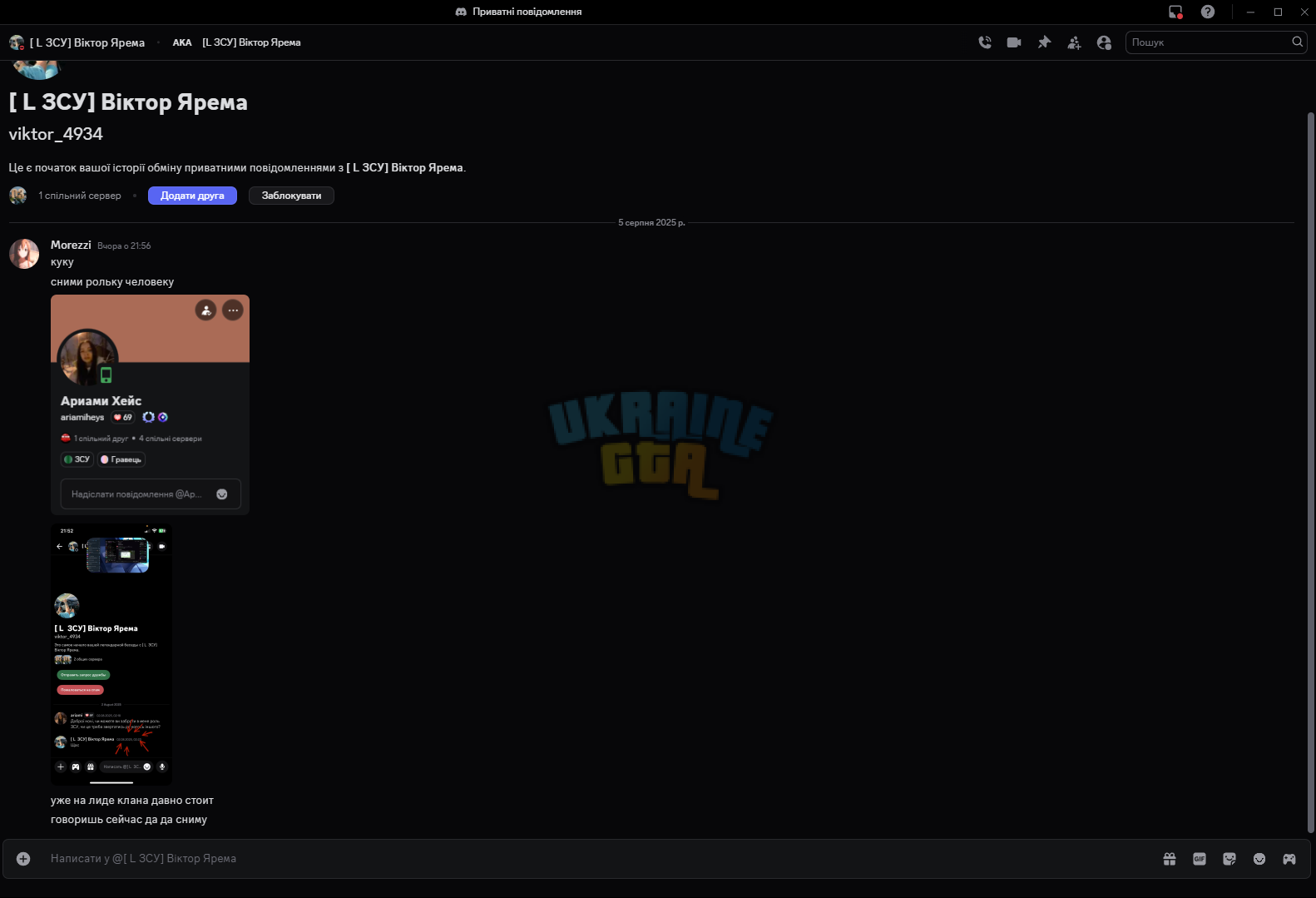Open the emoji picker

tap(1259, 859)
